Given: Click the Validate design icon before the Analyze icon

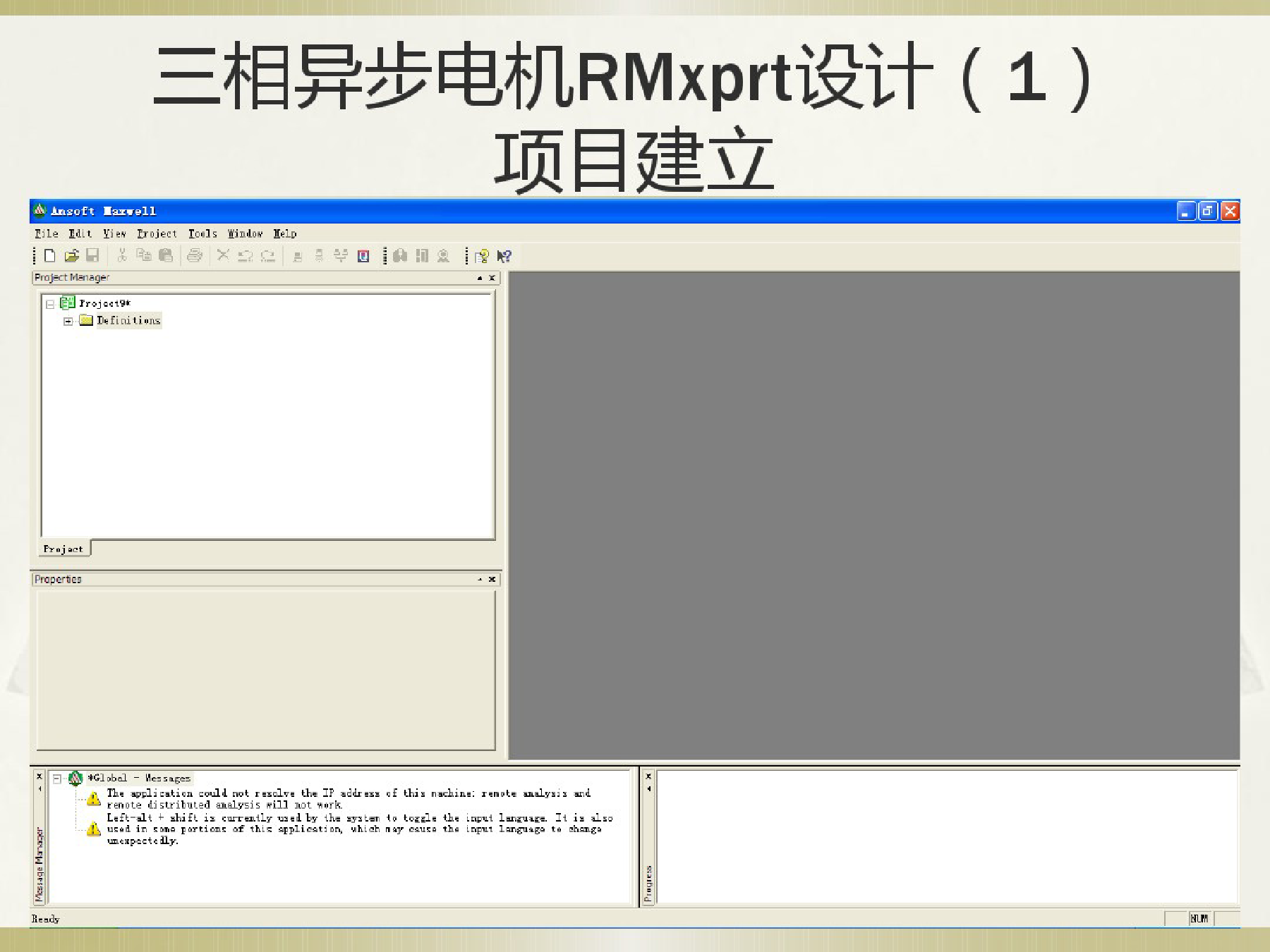Looking at the screenshot, I should (x=400, y=256).
